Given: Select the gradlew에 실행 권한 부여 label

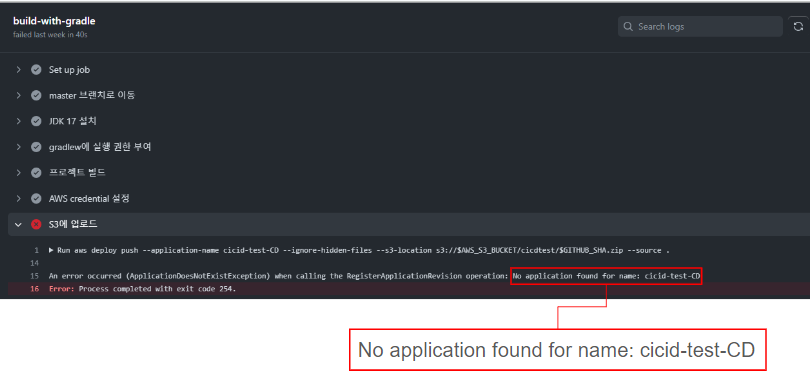Looking at the screenshot, I should click(x=100, y=147).
